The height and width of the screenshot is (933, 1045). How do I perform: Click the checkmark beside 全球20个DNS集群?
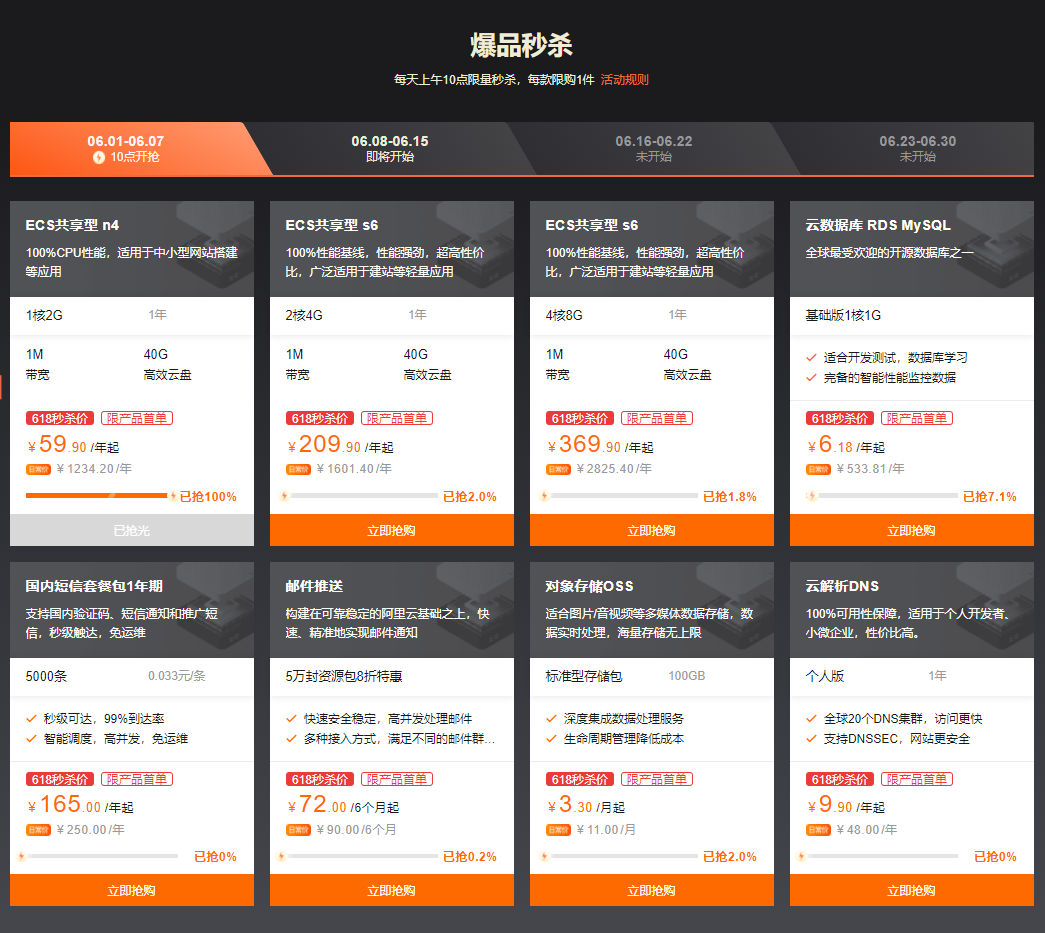pos(811,718)
